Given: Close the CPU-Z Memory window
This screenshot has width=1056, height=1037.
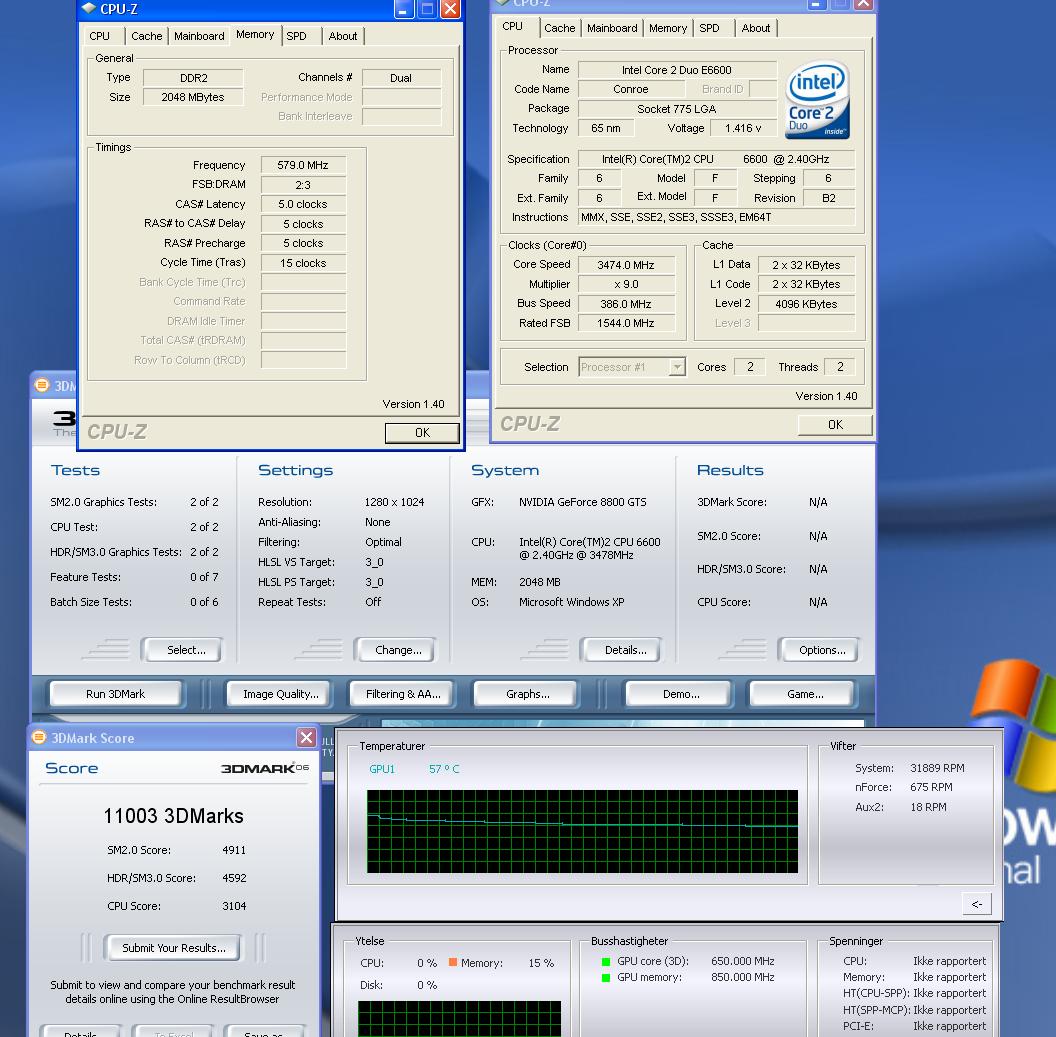Looking at the screenshot, I should tap(451, 9).
